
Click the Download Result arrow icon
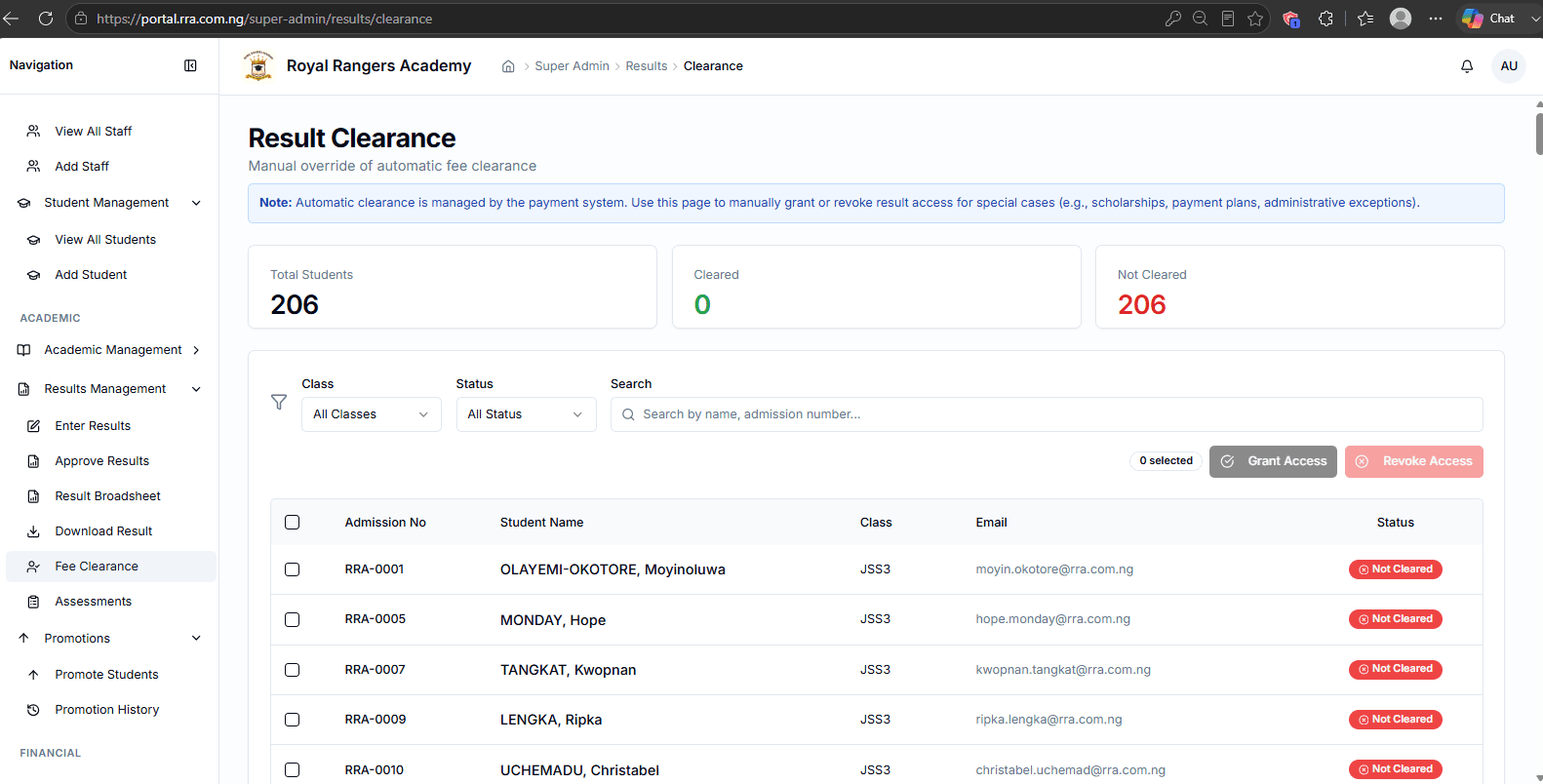[33, 531]
